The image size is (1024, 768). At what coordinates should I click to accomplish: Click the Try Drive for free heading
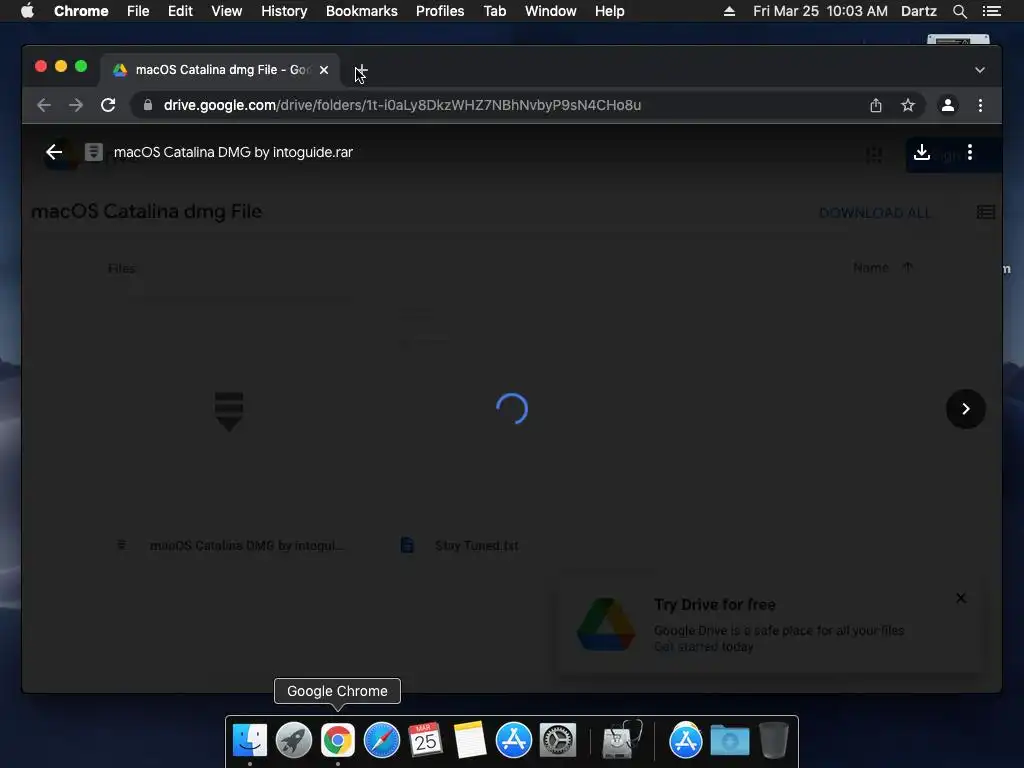click(x=715, y=605)
